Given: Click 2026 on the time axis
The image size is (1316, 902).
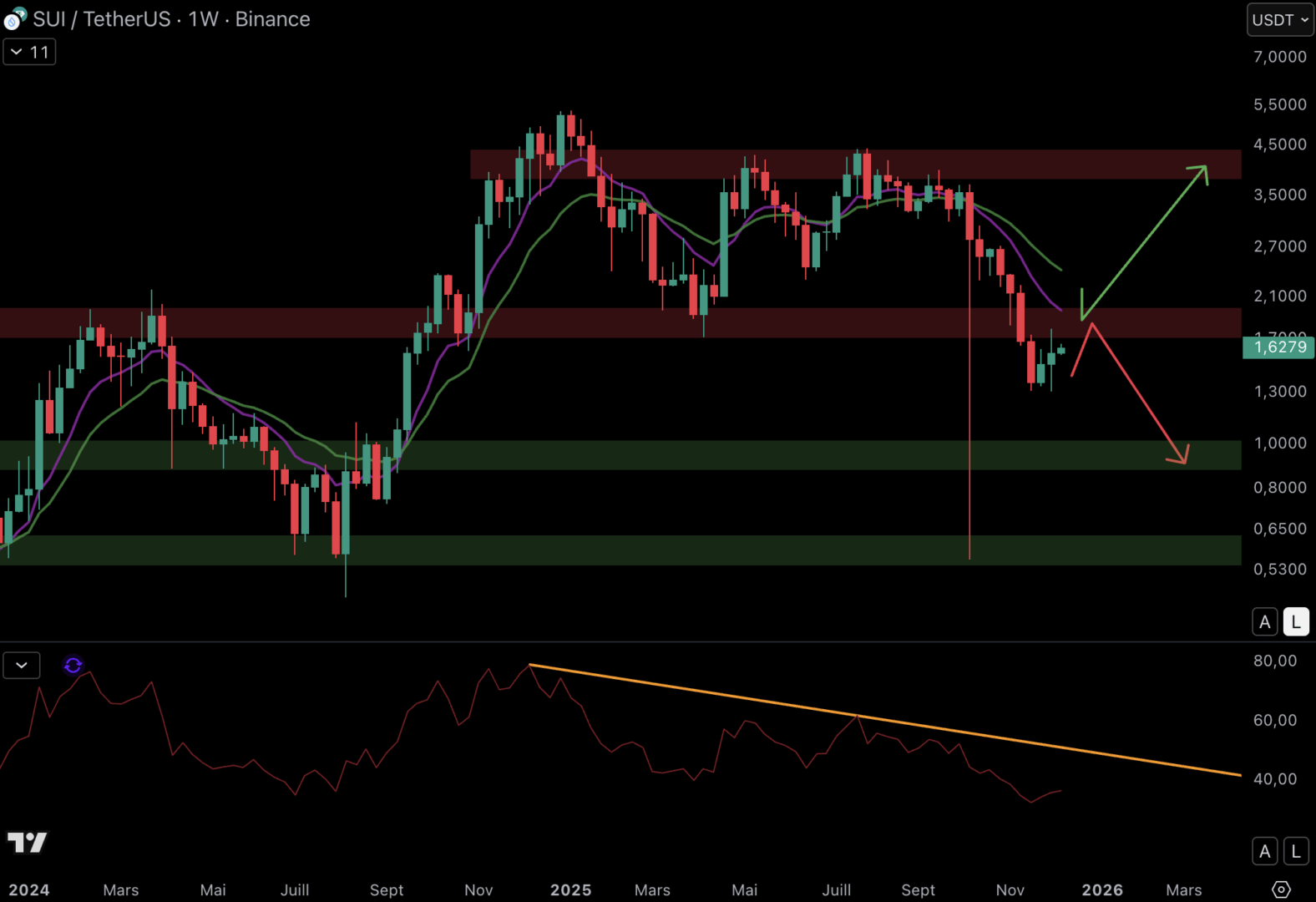Looking at the screenshot, I should pyautogui.click(x=1101, y=889).
